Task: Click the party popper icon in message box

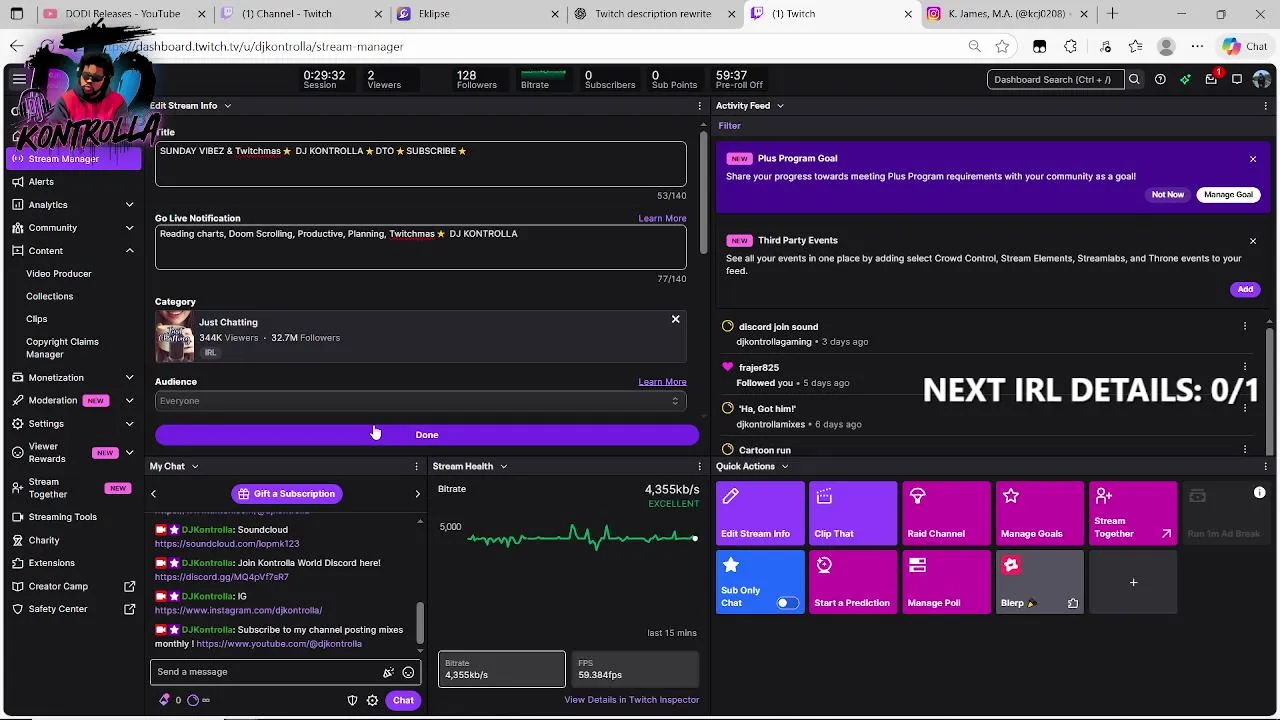Action: 388,673
